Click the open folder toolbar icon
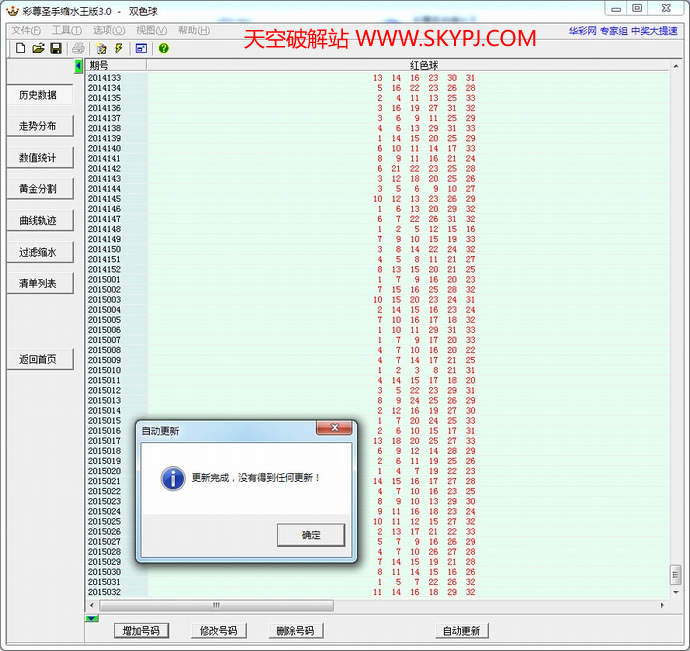The image size is (690, 651). click(38, 48)
